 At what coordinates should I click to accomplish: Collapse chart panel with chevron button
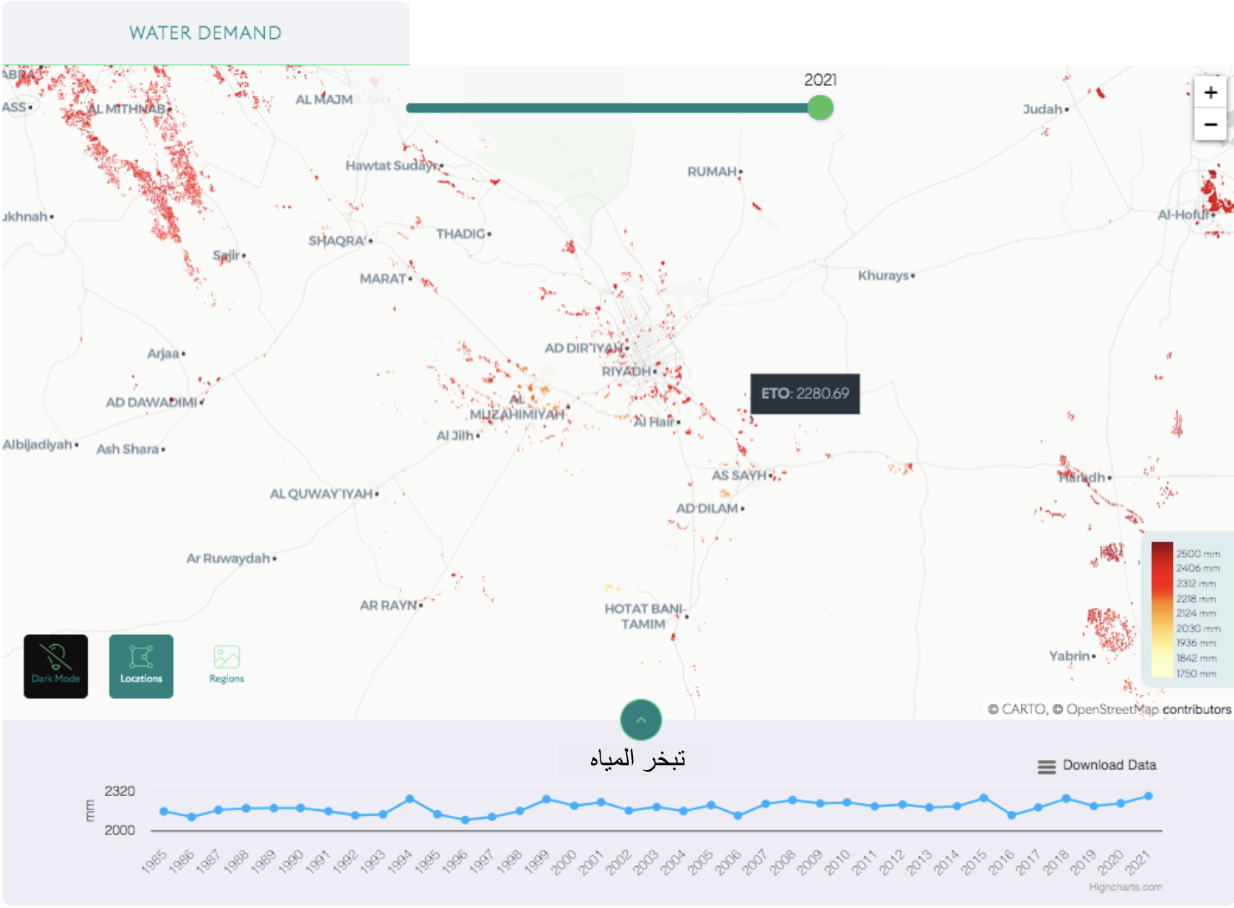[641, 719]
